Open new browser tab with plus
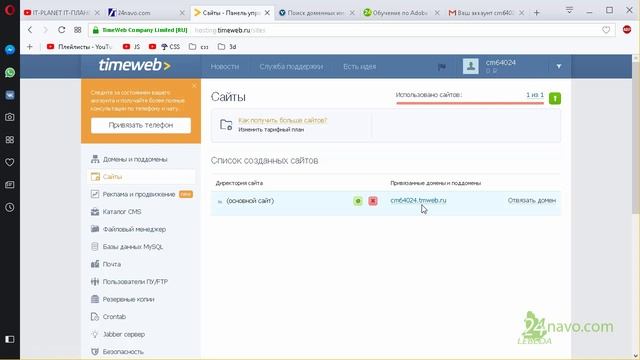This screenshot has width=640, height=360. coord(537,13)
